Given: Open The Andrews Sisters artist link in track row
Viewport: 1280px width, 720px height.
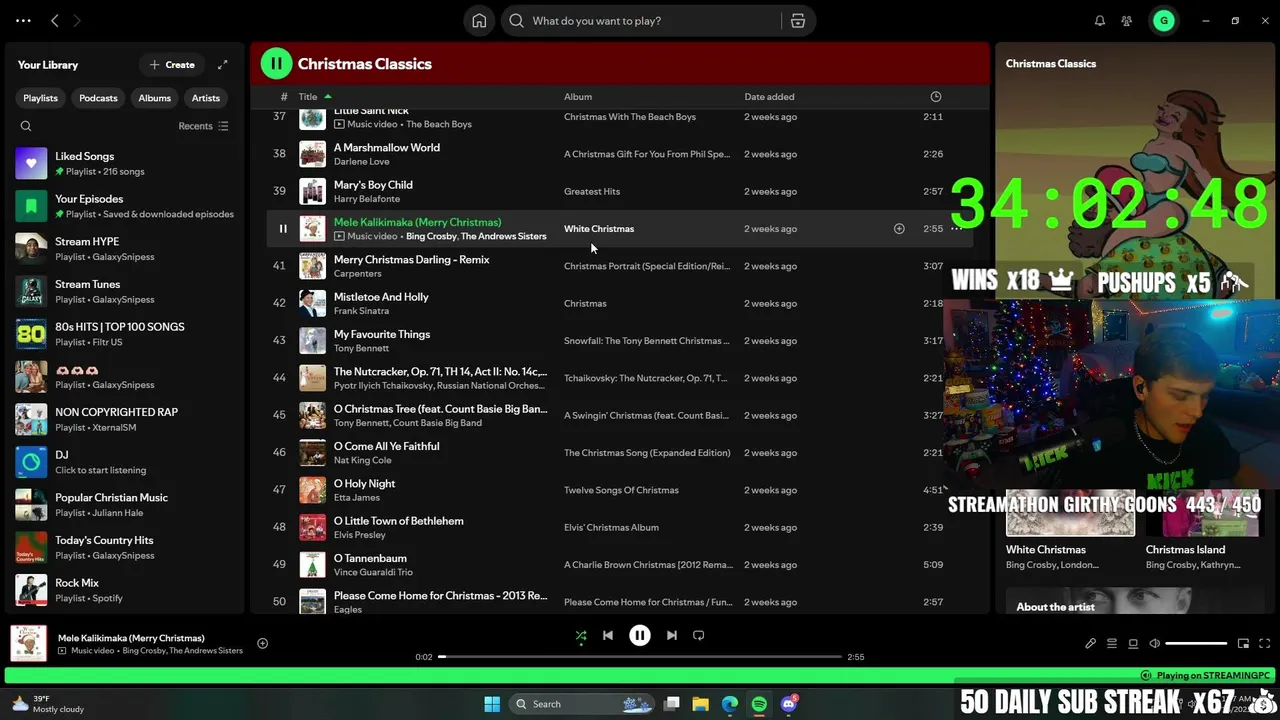Looking at the screenshot, I should (503, 236).
